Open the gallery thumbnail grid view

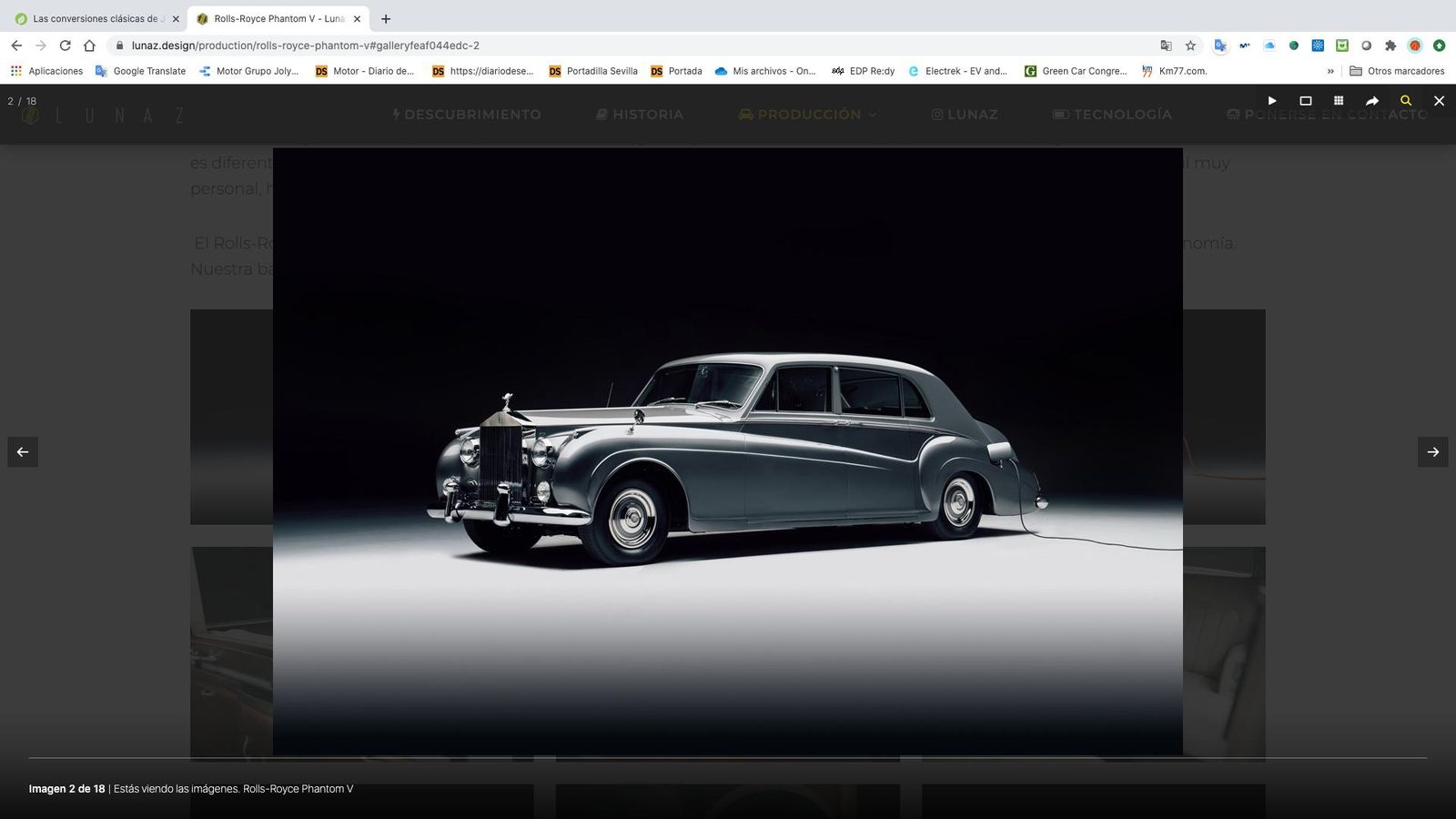(1339, 101)
